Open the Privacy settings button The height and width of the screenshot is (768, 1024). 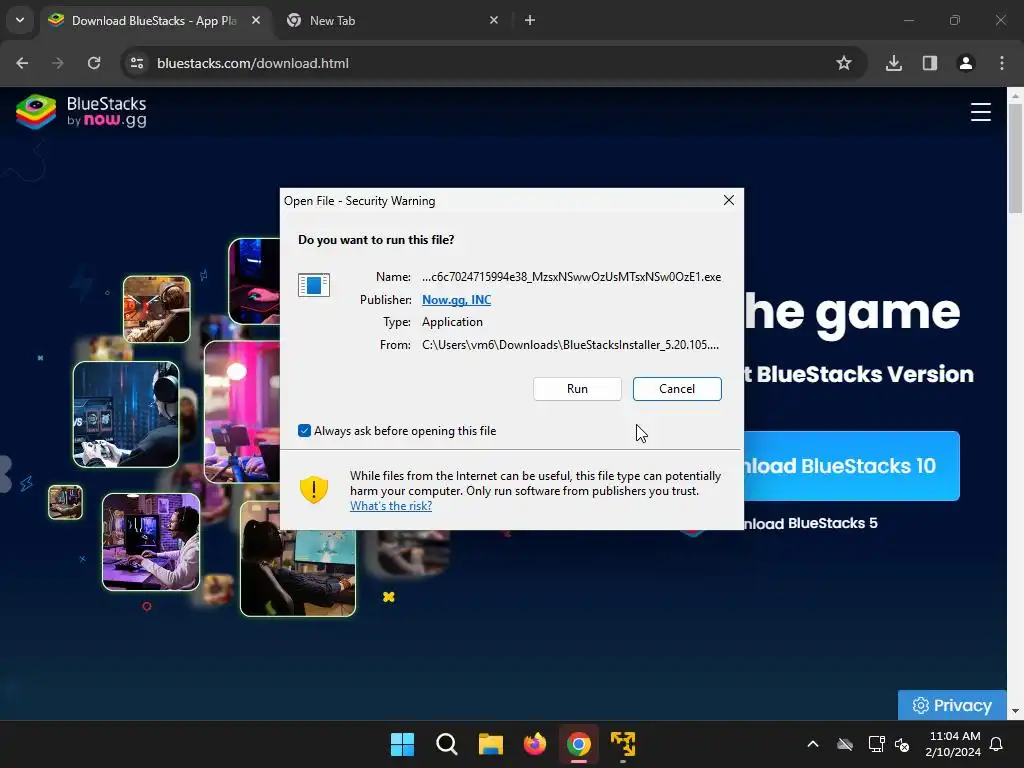tap(952, 705)
